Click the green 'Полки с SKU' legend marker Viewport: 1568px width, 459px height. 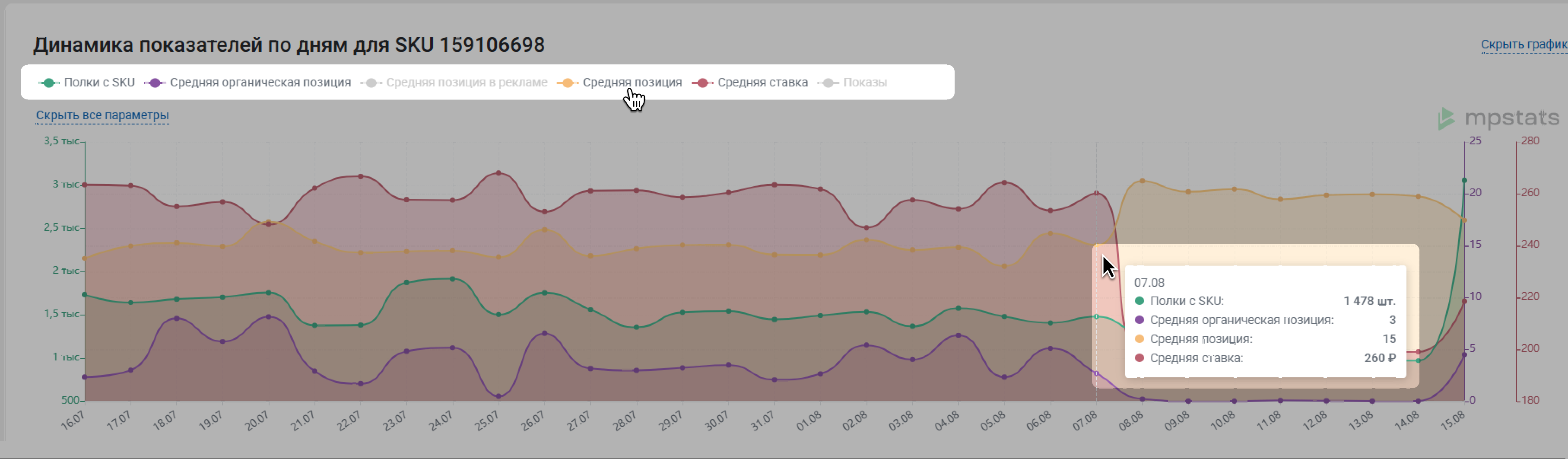[49, 83]
